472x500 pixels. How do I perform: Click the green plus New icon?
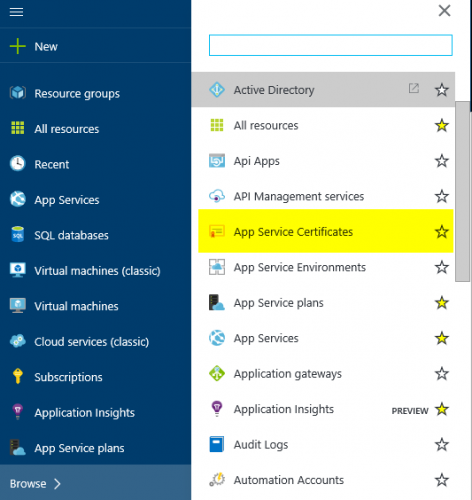point(18,46)
